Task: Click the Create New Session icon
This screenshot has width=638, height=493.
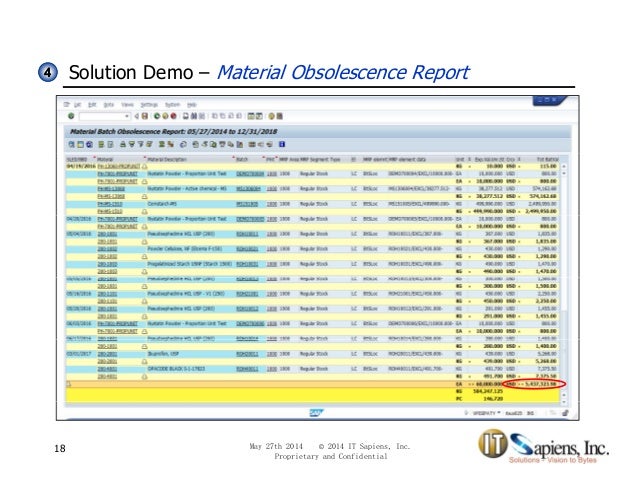Action: click(251, 116)
